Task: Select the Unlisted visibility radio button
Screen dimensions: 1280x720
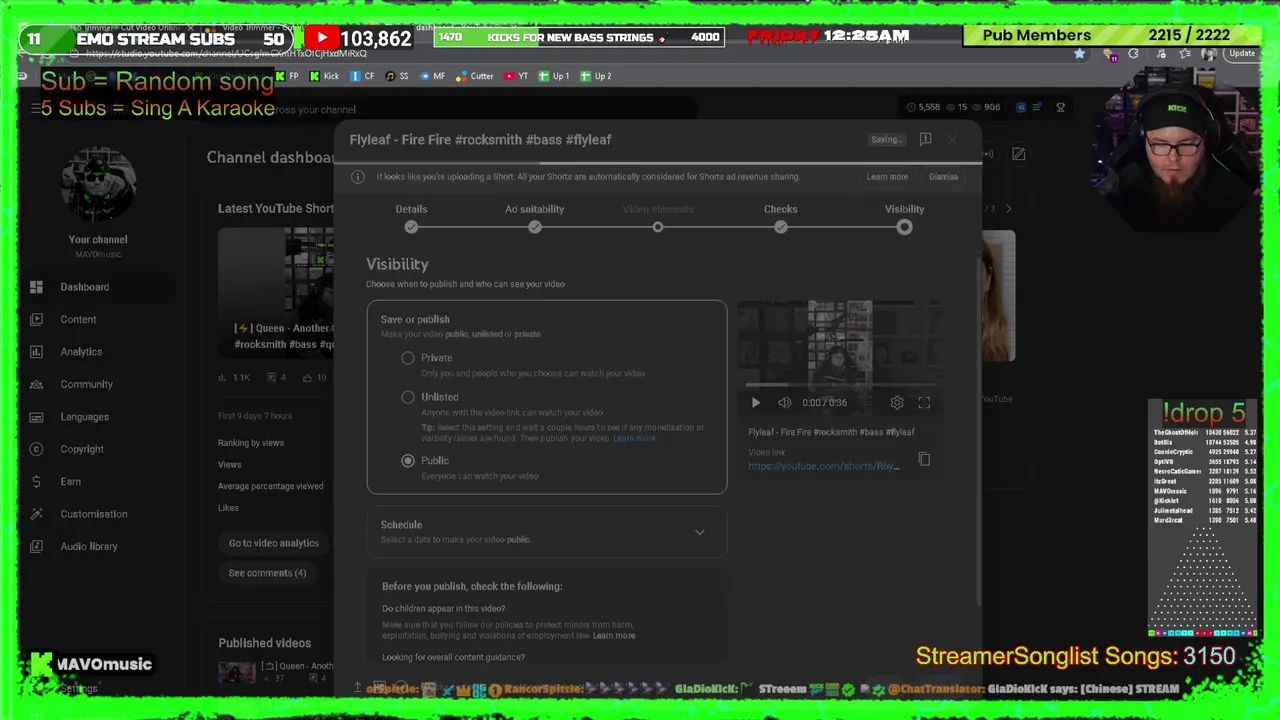Action: tap(408, 397)
